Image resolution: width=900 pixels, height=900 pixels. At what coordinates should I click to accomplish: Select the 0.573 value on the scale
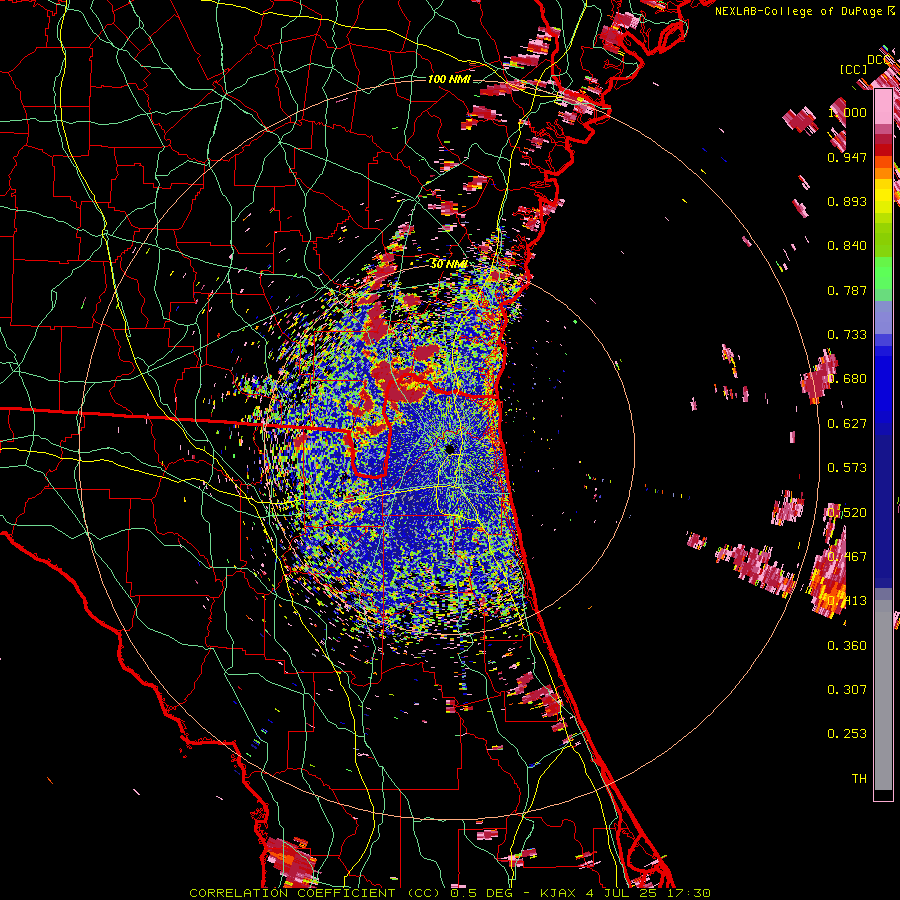click(x=847, y=468)
